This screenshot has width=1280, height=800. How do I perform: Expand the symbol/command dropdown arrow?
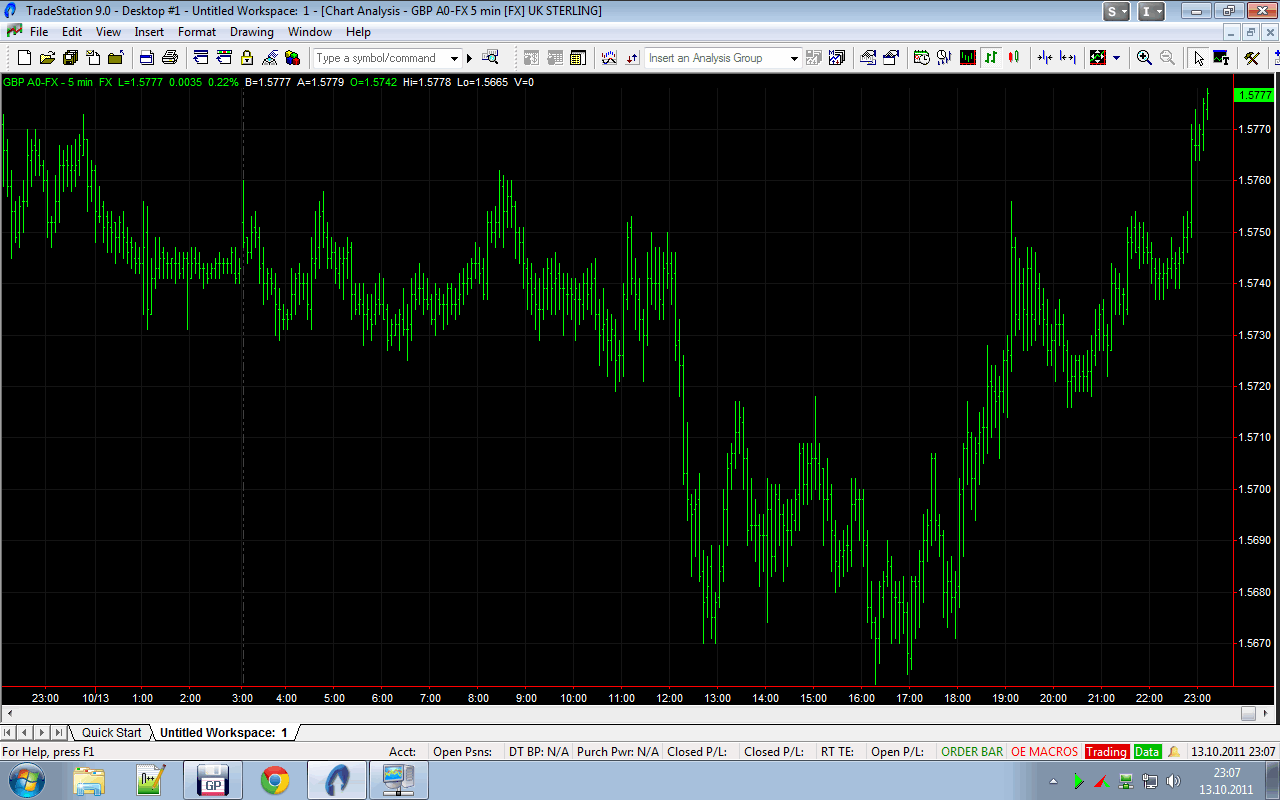tap(454, 58)
